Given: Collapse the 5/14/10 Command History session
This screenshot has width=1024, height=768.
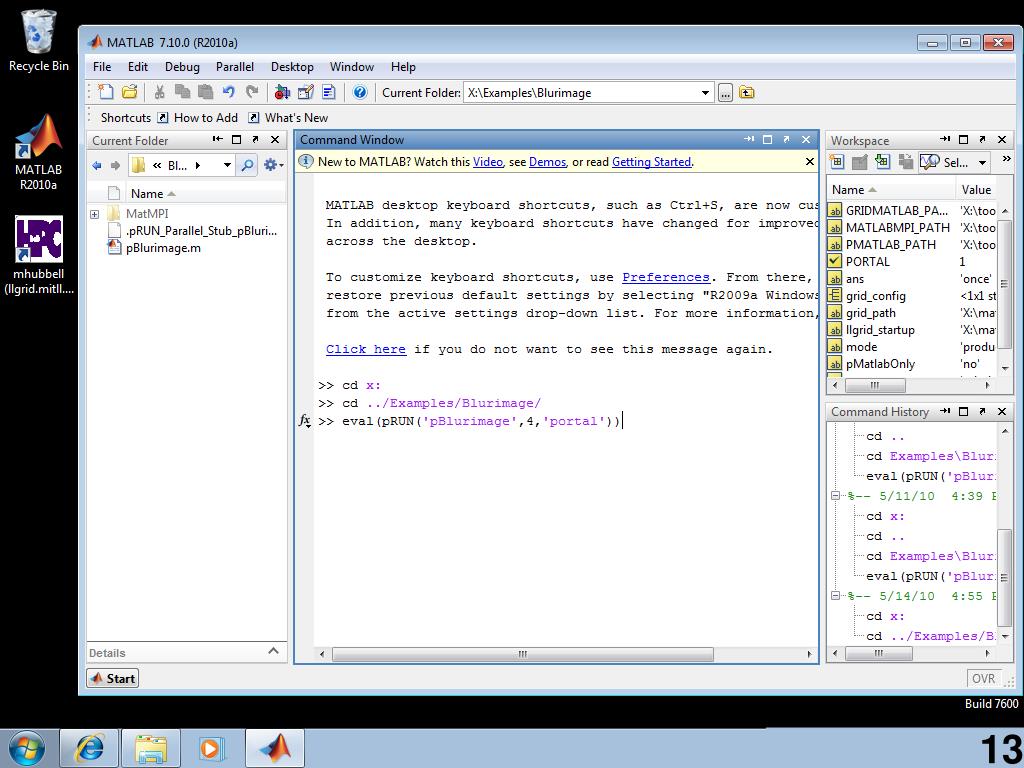Looking at the screenshot, I should [835, 596].
